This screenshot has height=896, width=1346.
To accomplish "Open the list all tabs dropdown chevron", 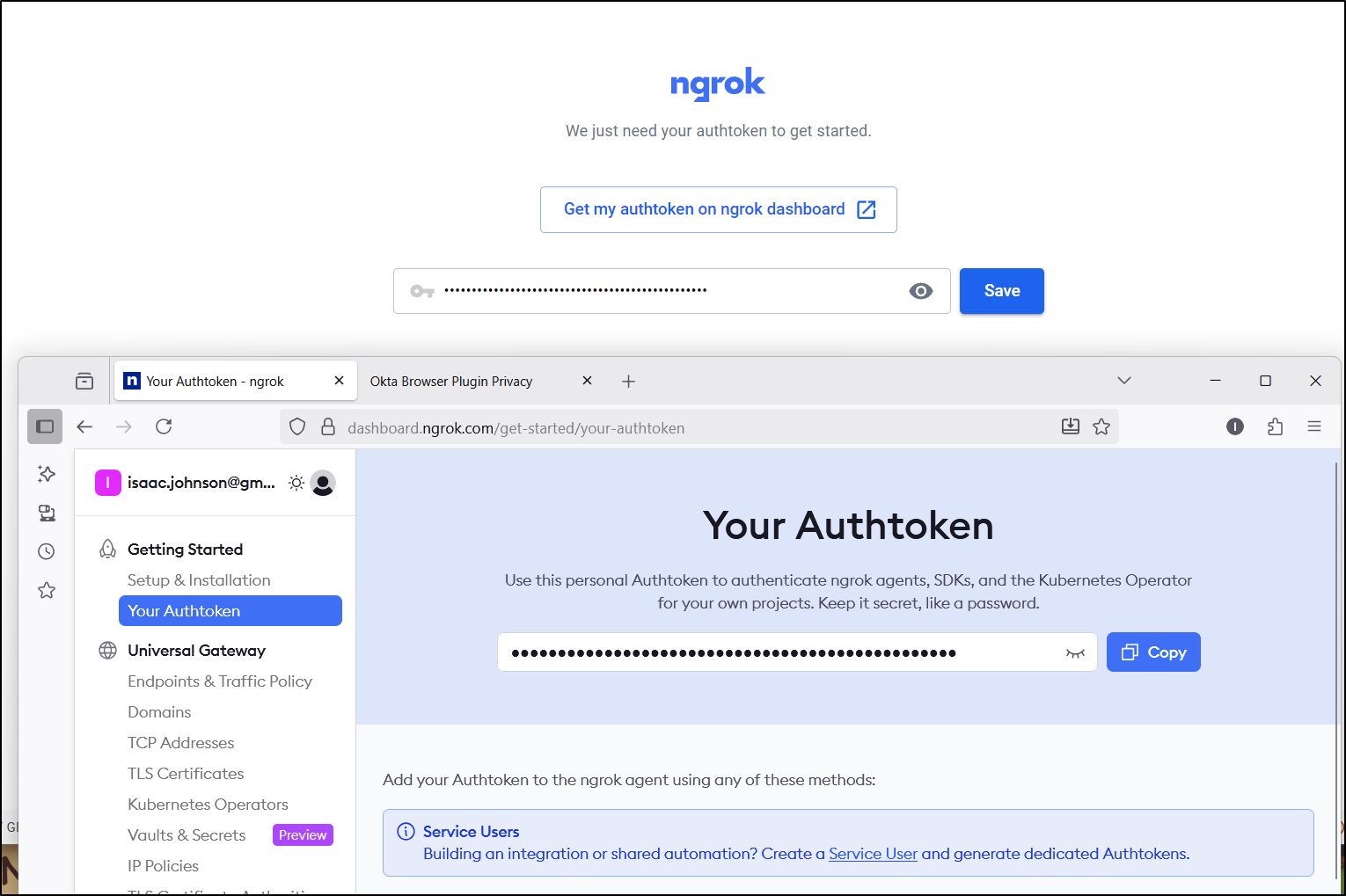I will [1123, 381].
